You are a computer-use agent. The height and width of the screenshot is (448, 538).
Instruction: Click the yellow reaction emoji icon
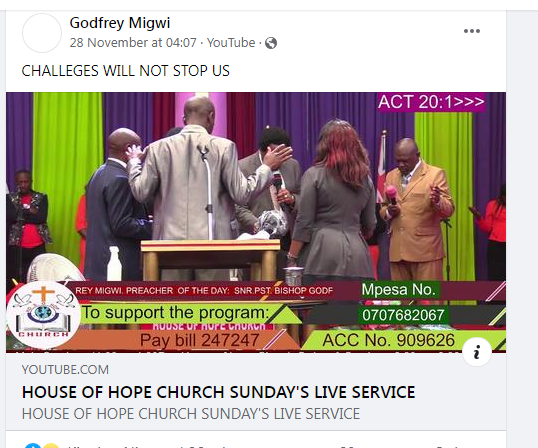tap(51, 446)
